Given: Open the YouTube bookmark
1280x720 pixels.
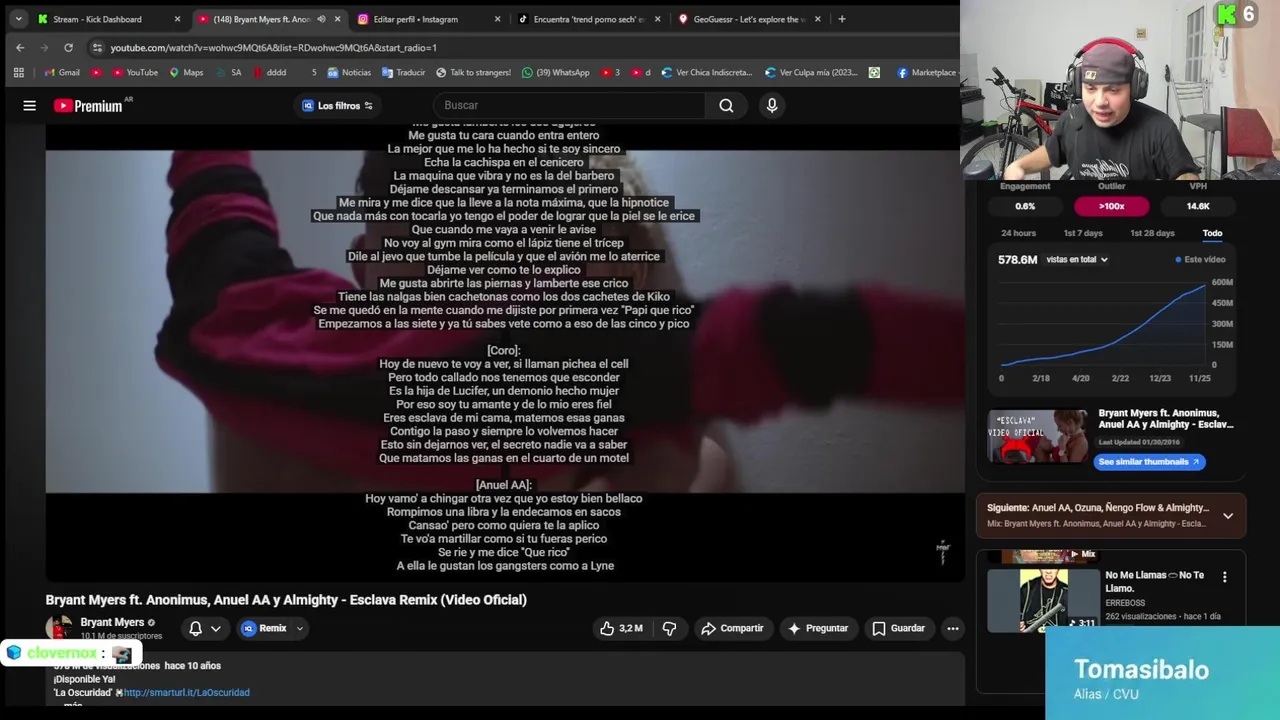Looking at the screenshot, I should click(x=135, y=72).
